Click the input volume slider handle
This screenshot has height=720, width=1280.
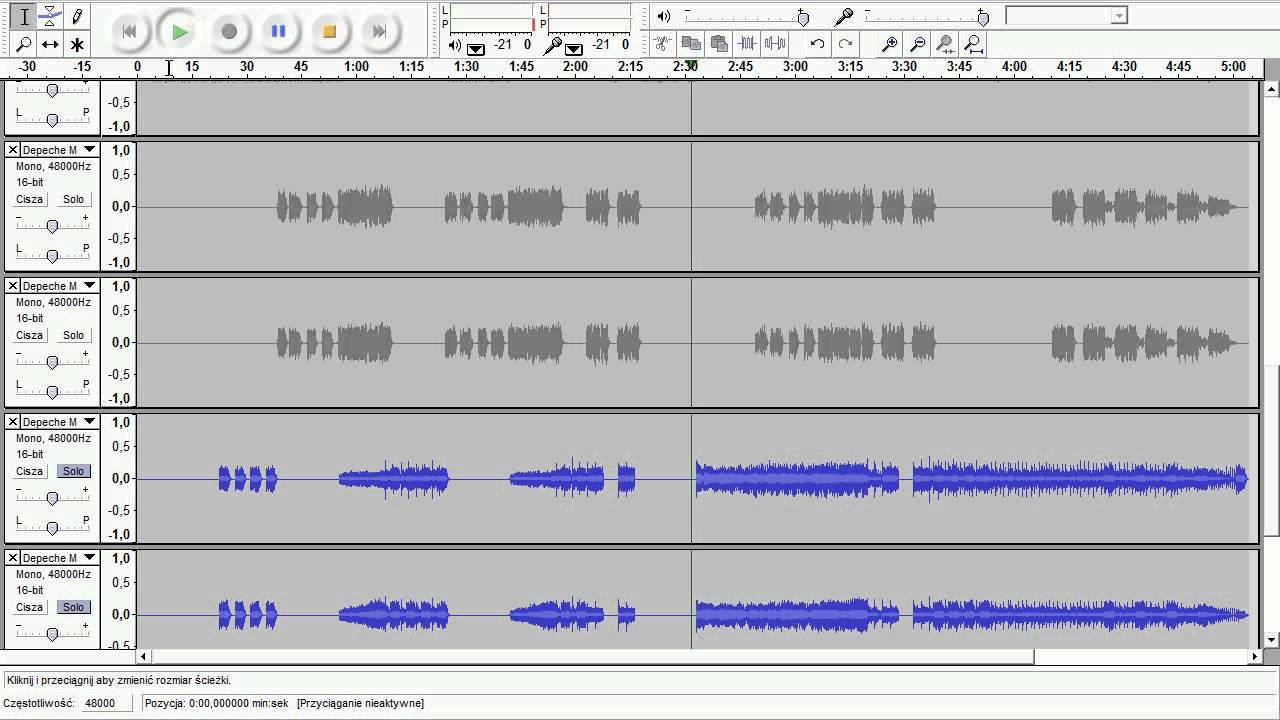[x=983, y=18]
